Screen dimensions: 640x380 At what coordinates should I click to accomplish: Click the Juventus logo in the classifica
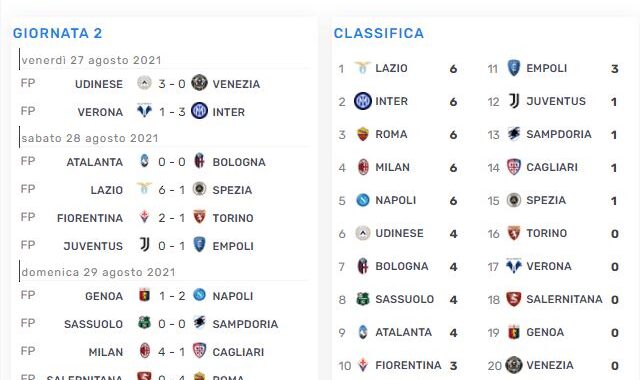514,101
